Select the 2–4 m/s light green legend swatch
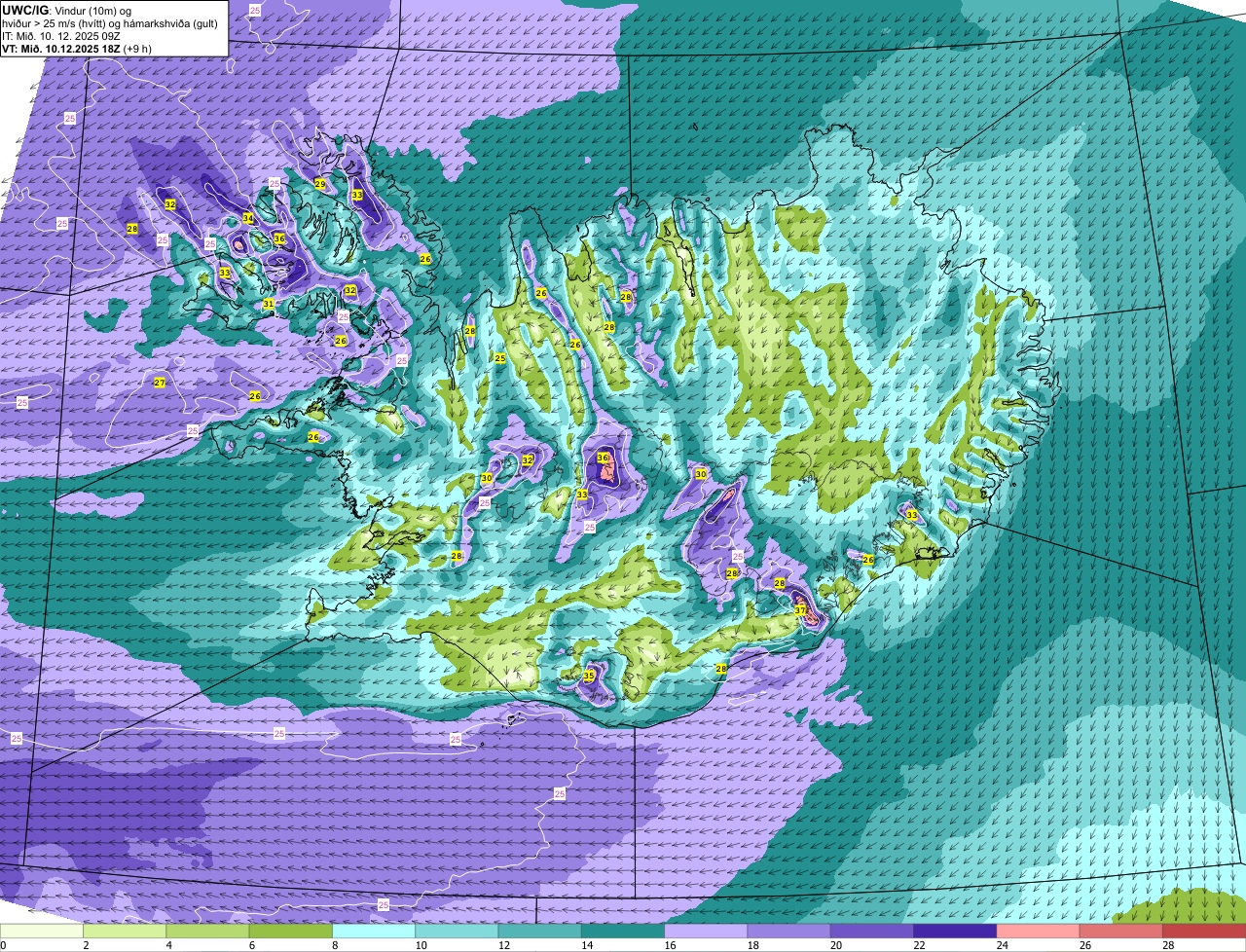Image resolution: width=1246 pixels, height=952 pixels. 125,931
